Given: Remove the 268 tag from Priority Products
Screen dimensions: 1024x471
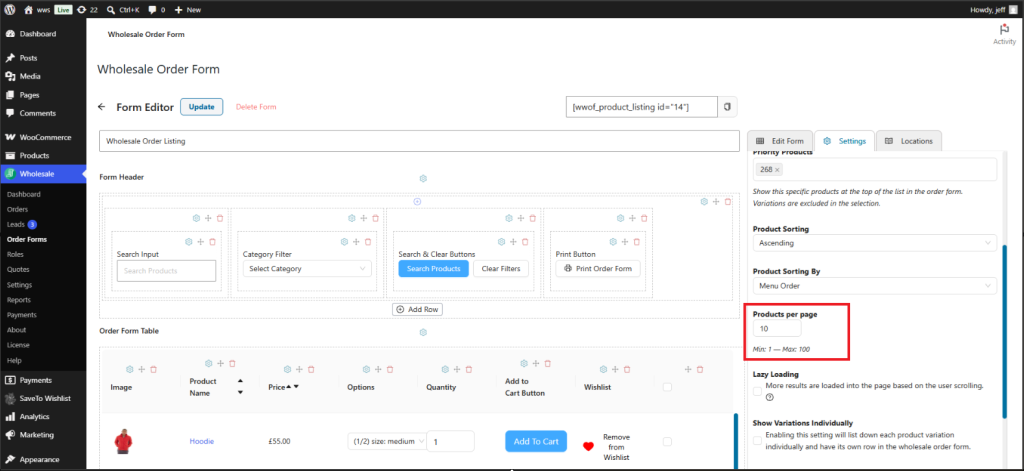Looking at the screenshot, I should 777,170.
